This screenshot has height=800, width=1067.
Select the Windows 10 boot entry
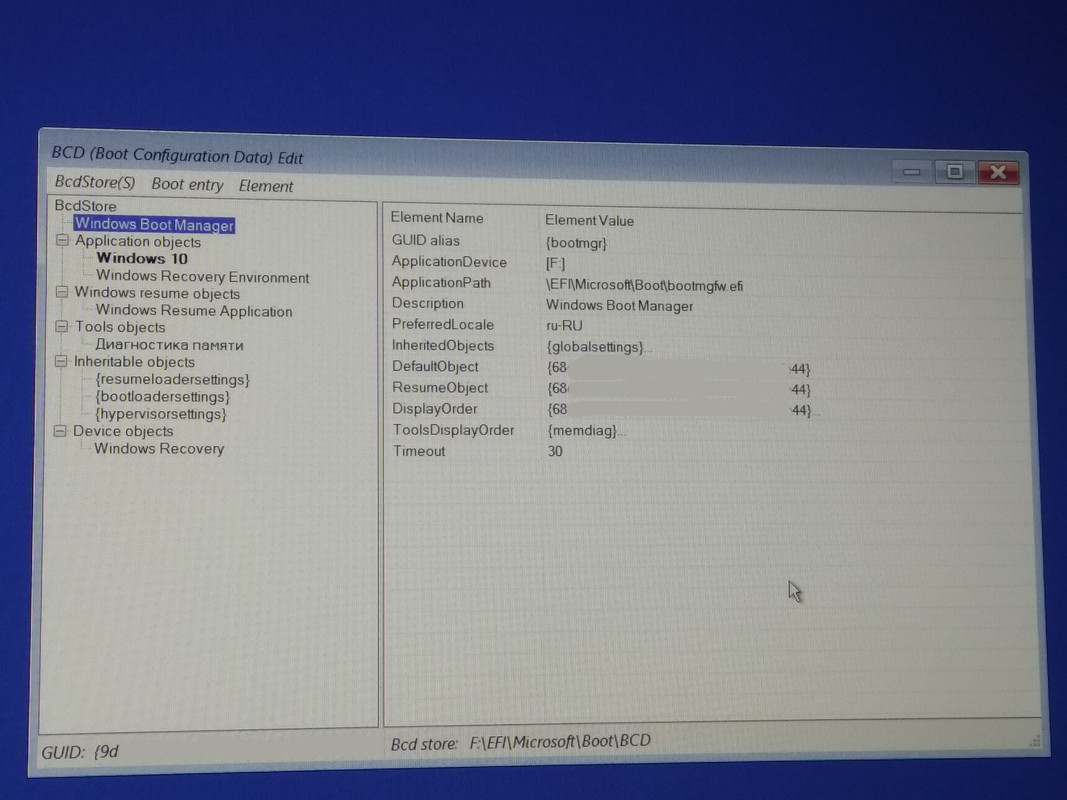(142, 259)
